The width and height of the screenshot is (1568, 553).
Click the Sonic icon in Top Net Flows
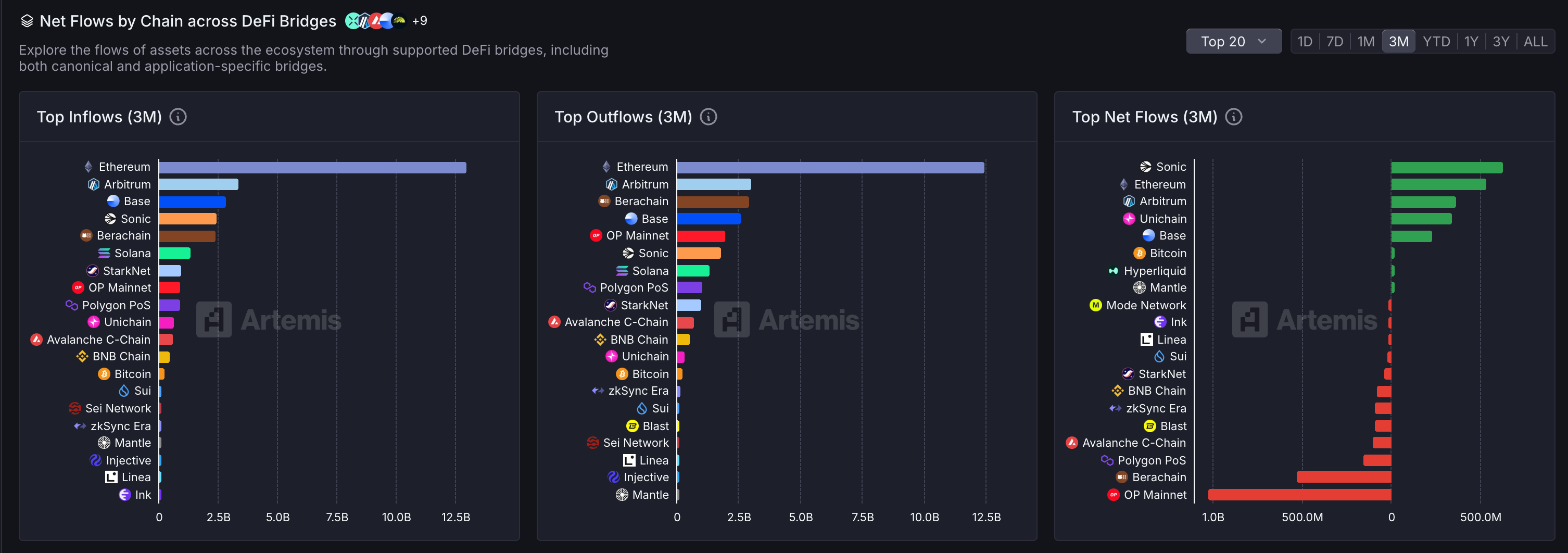click(1145, 167)
